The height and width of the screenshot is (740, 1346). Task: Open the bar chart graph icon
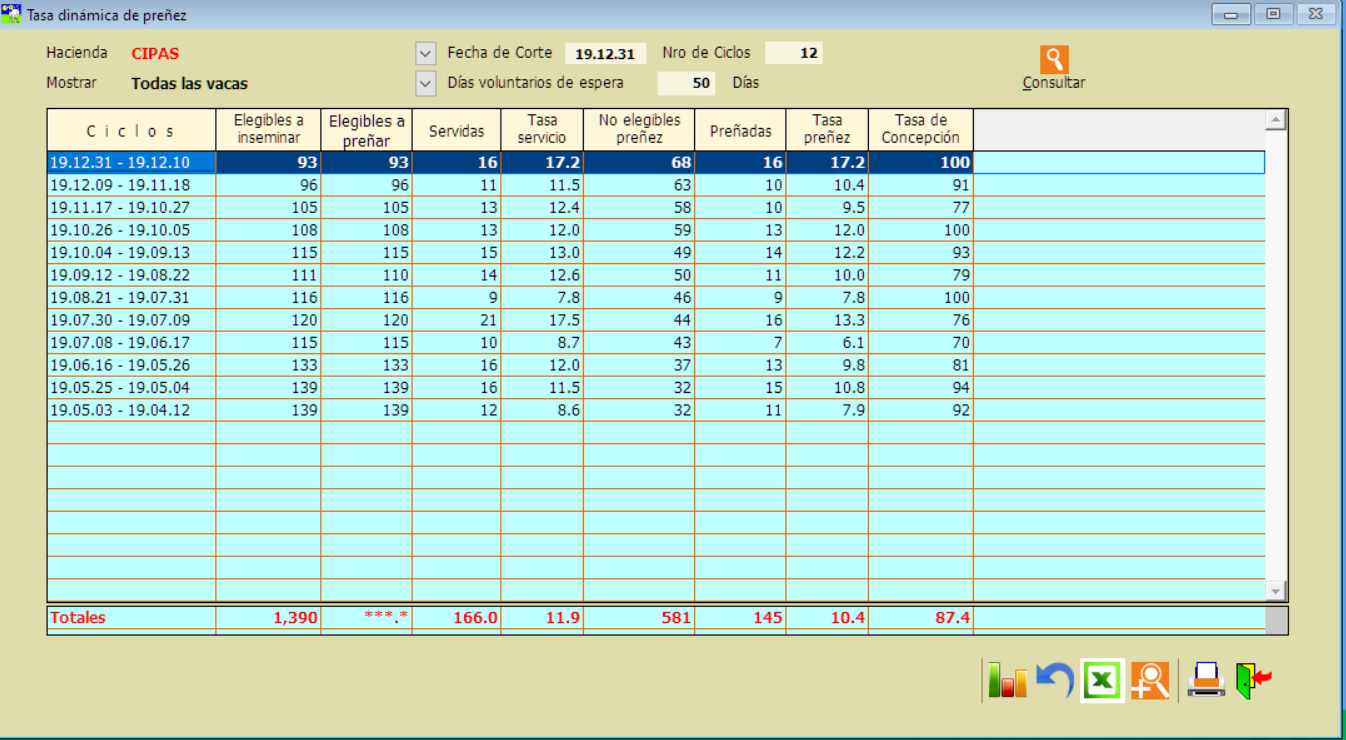tap(1007, 681)
